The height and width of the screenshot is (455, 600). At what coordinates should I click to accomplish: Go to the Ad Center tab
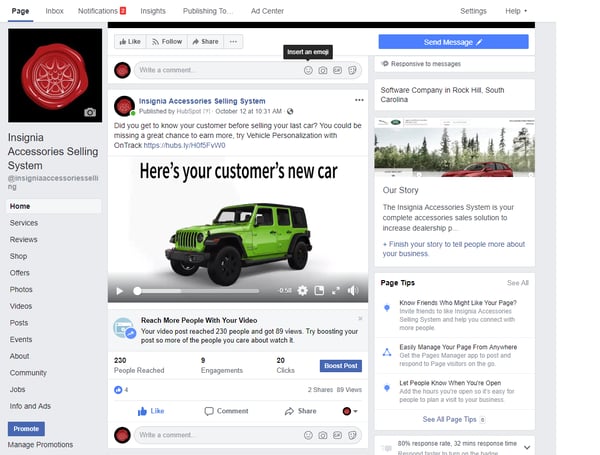click(267, 11)
